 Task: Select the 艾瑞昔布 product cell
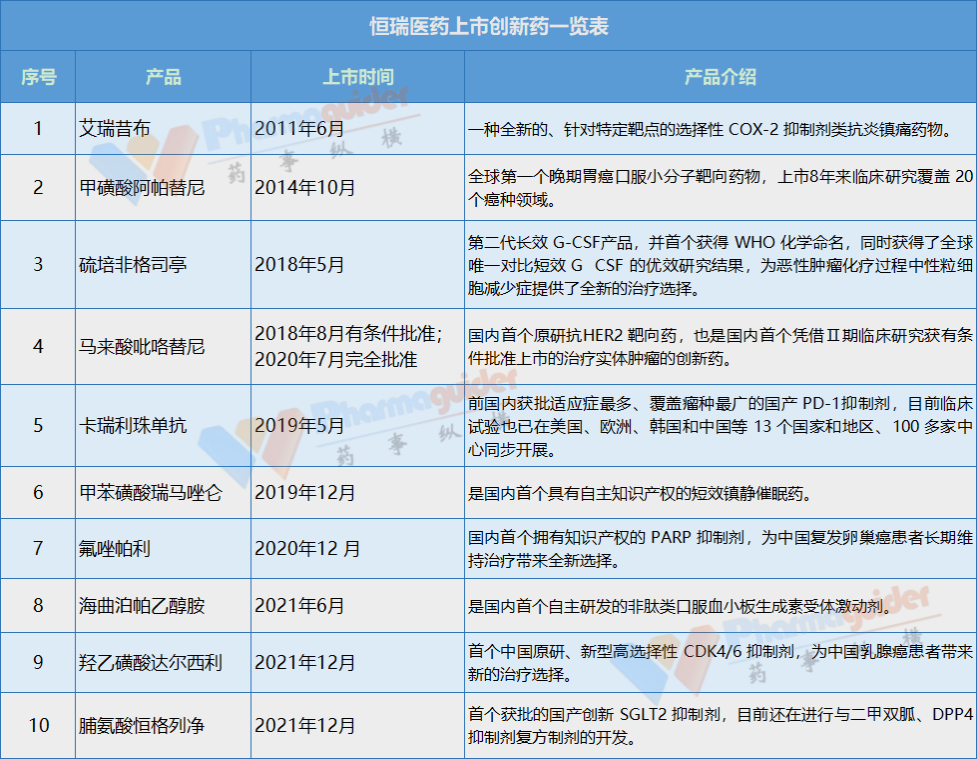(115, 129)
